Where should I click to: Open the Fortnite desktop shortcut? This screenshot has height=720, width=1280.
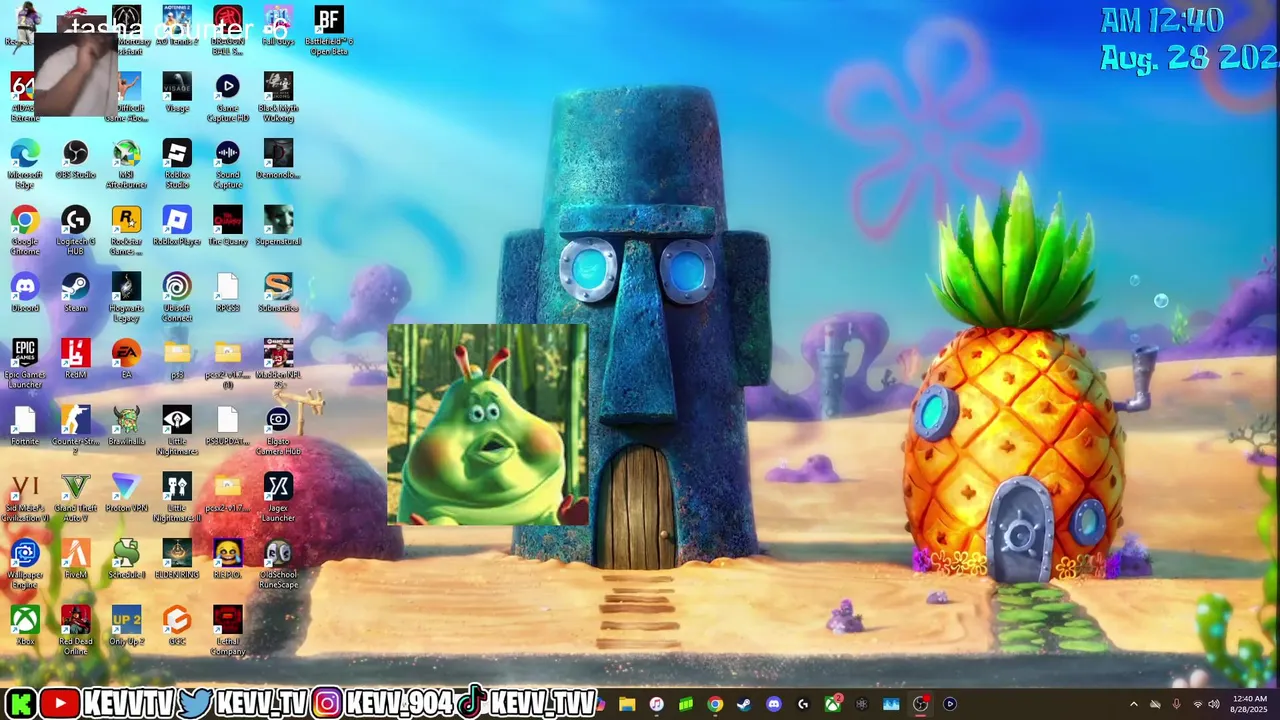[x=25, y=426]
